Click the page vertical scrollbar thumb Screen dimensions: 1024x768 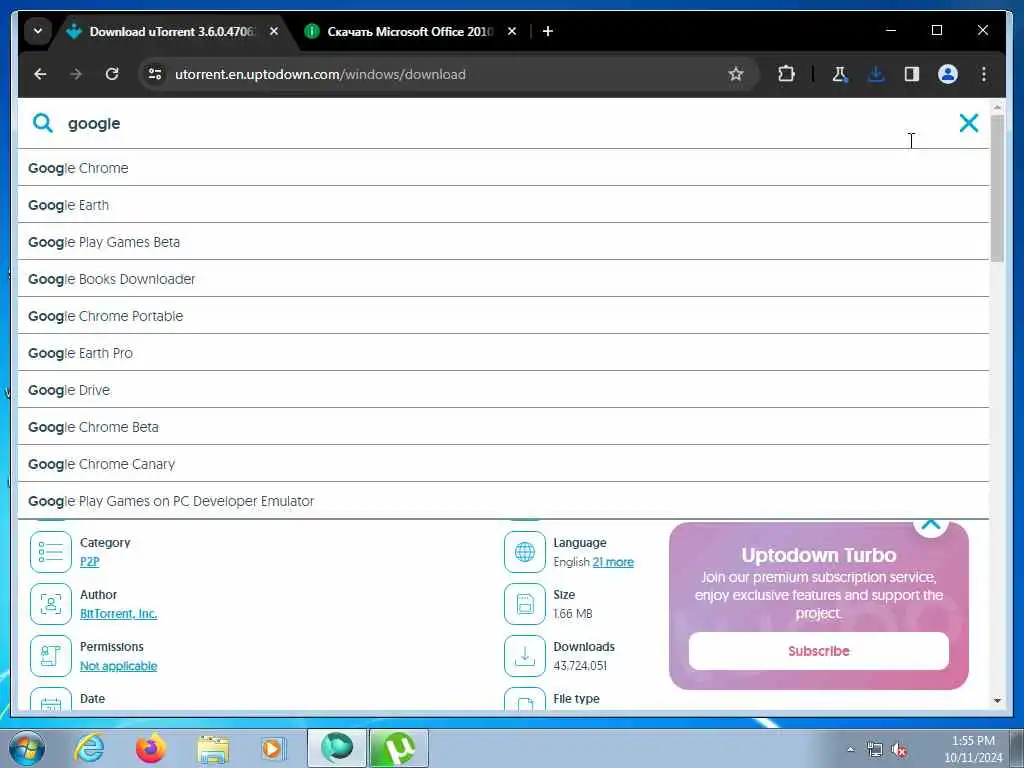coord(997,188)
